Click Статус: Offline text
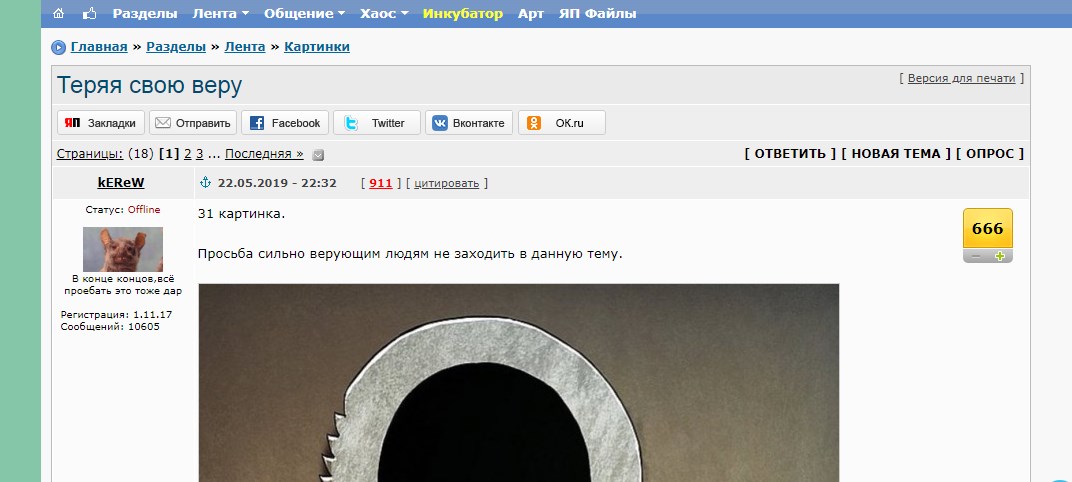The height and width of the screenshot is (482, 1072). point(123,210)
